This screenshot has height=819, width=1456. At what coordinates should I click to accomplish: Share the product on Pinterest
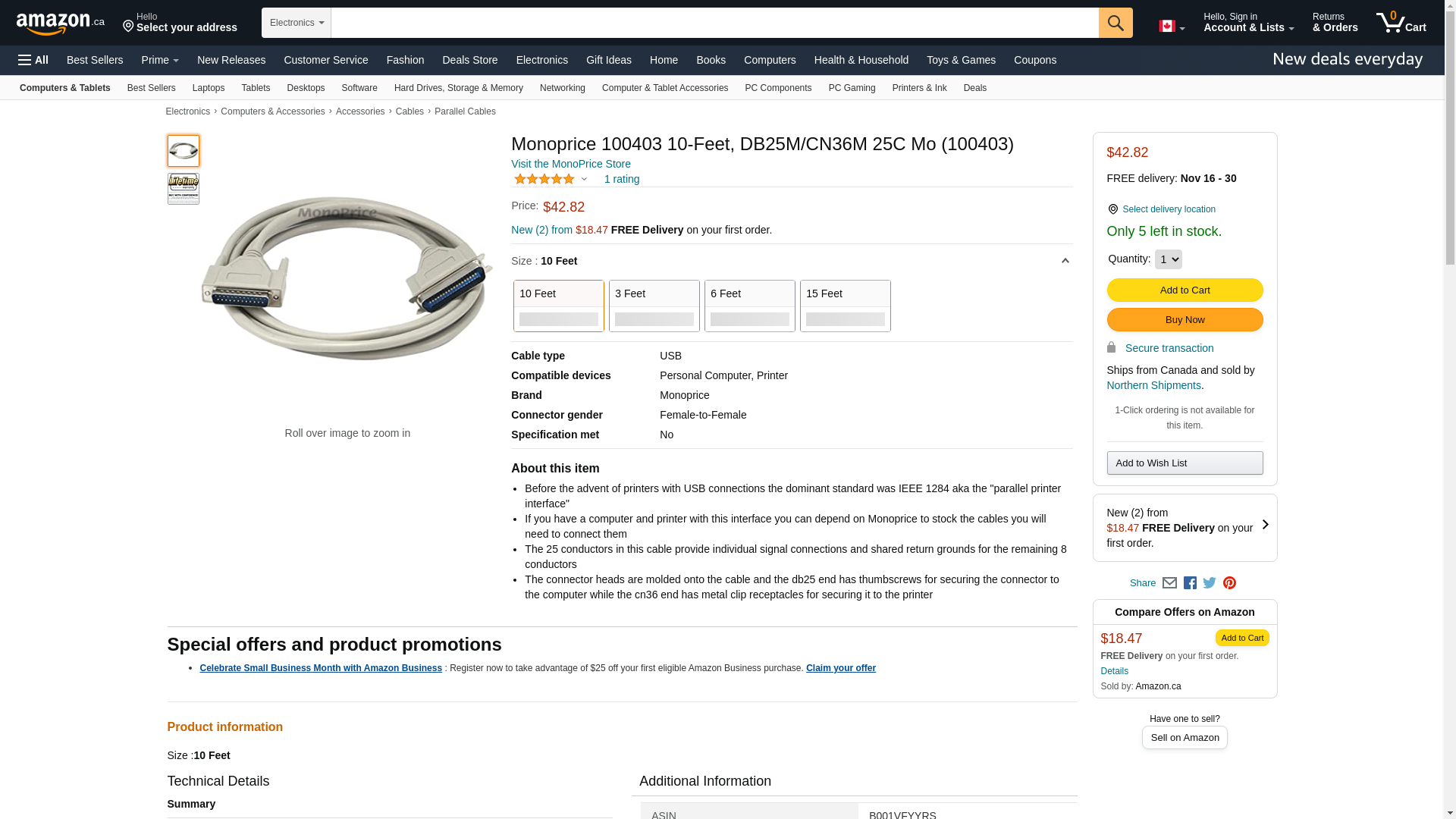point(1229,583)
